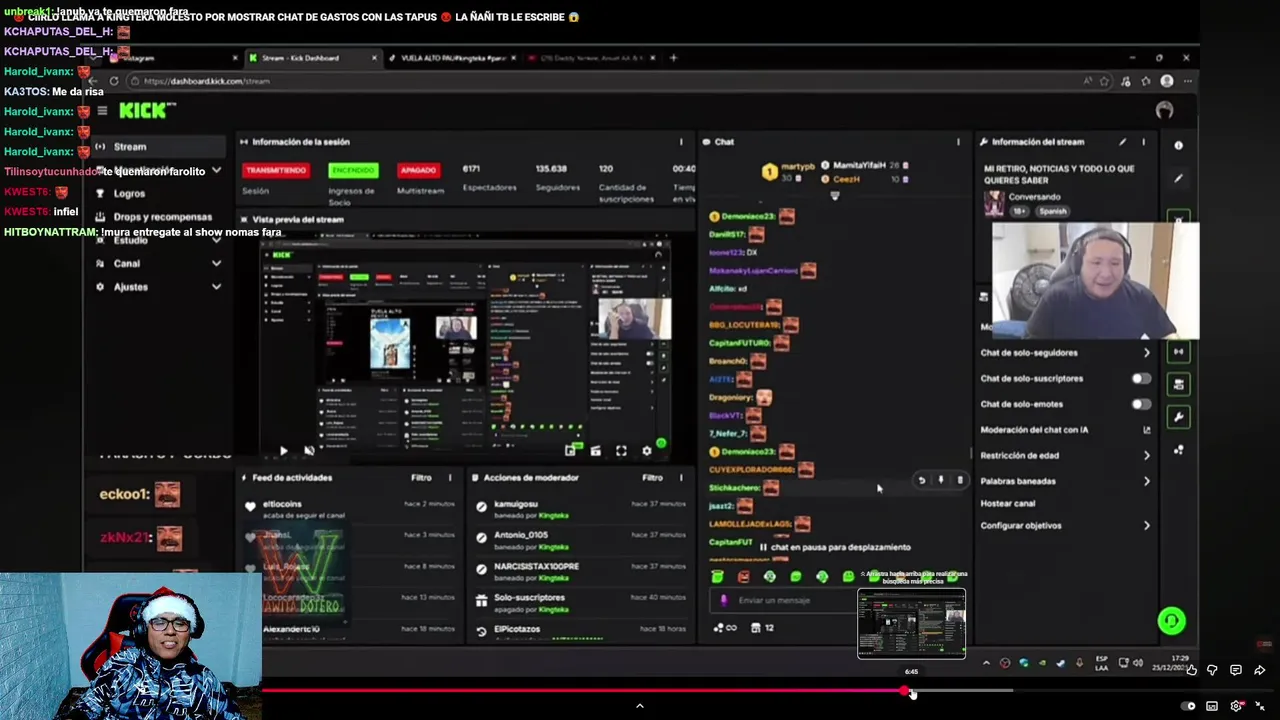Open moderación del chat con IA link
The height and width of the screenshot is (720, 1280).
(x=1146, y=430)
